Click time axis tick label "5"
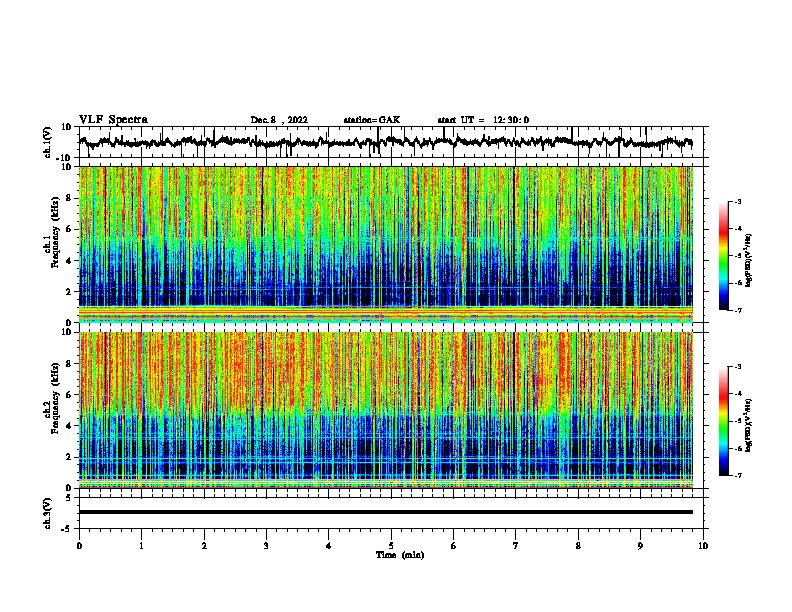 coord(391,546)
